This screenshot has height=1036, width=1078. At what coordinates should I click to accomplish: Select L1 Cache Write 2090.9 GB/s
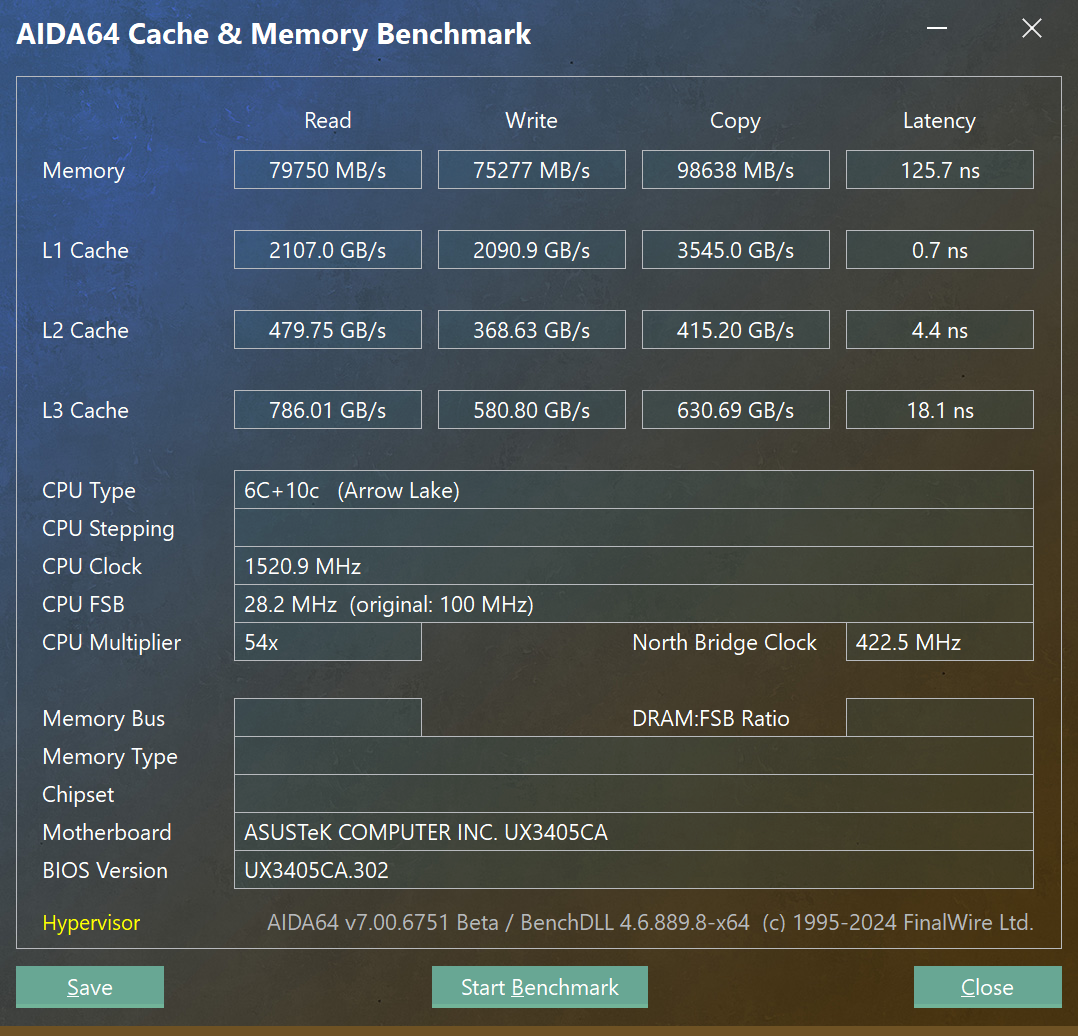531,250
